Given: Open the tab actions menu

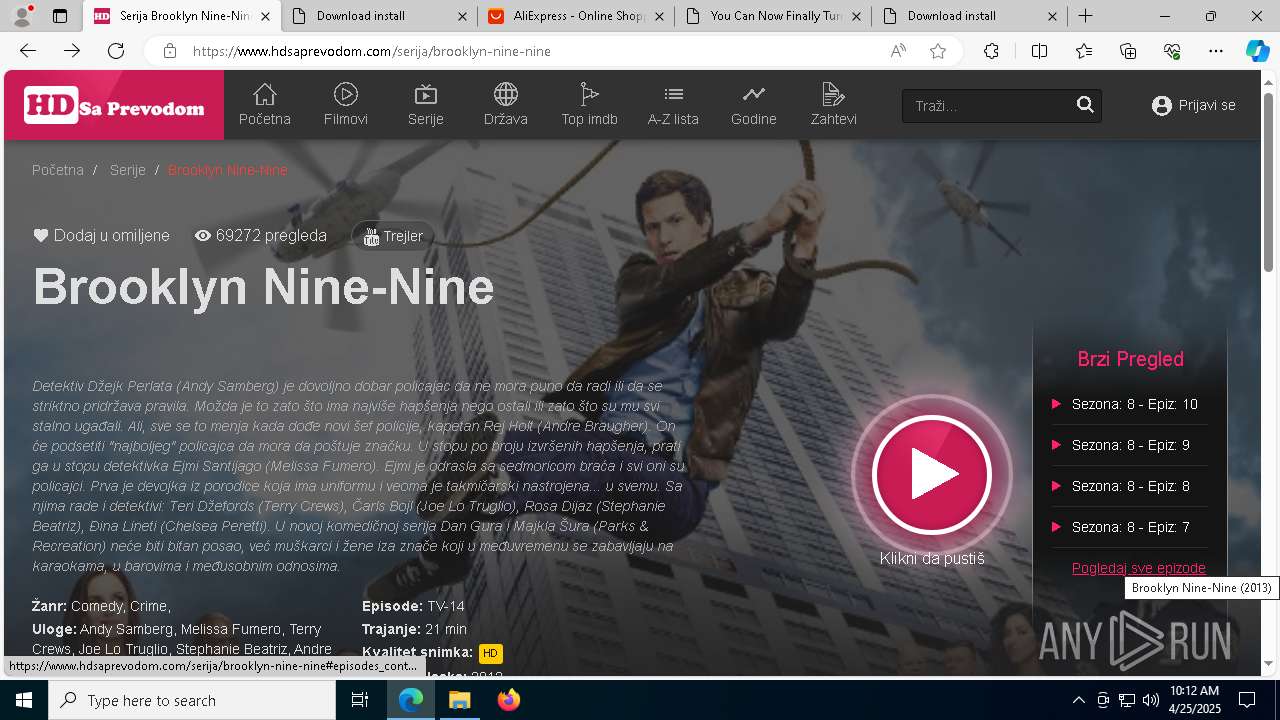Looking at the screenshot, I should (x=60, y=16).
